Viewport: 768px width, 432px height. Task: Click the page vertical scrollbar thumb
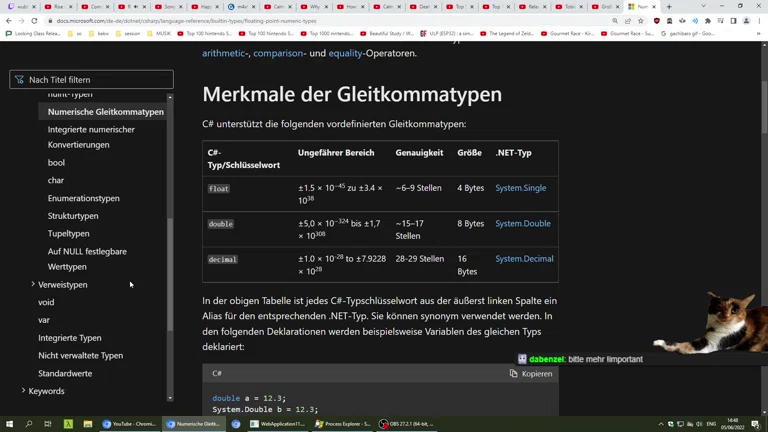tap(764, 107)
